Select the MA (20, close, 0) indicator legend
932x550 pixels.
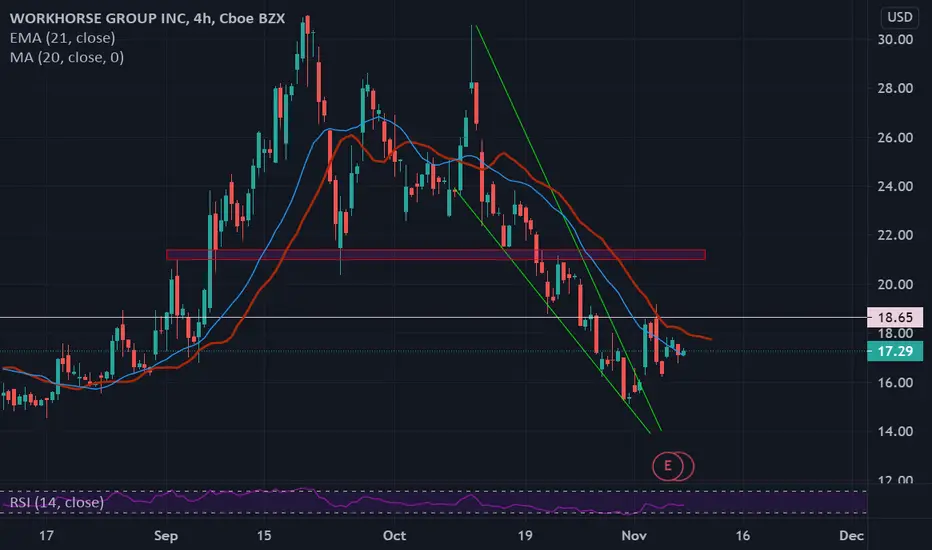coord(67,58)
